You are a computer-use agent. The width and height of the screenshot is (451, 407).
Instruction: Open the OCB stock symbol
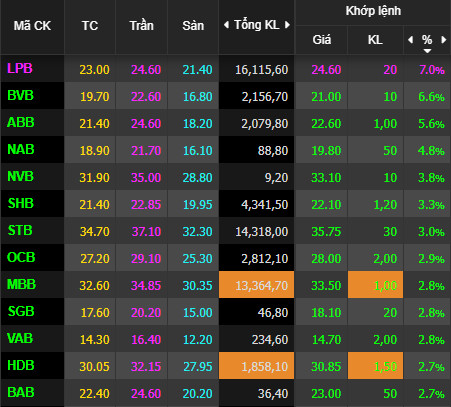point(21,258)
